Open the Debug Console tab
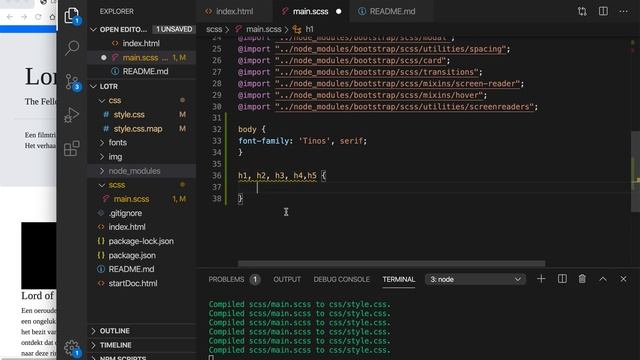The image size is (640, 360). click(x=341, y=279)
